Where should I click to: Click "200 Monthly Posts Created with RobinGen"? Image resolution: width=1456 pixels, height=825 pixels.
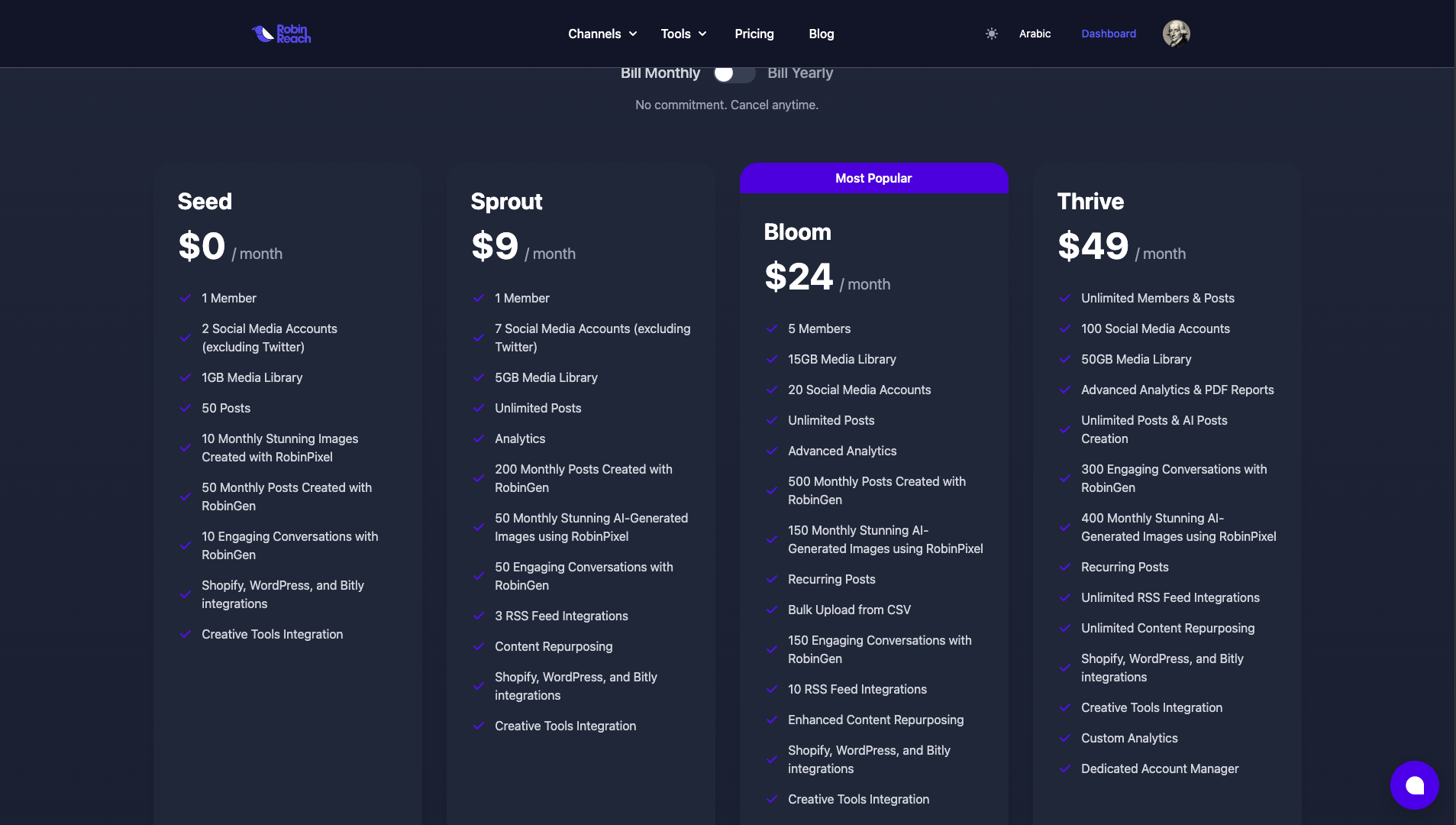[x=583, y=478]
